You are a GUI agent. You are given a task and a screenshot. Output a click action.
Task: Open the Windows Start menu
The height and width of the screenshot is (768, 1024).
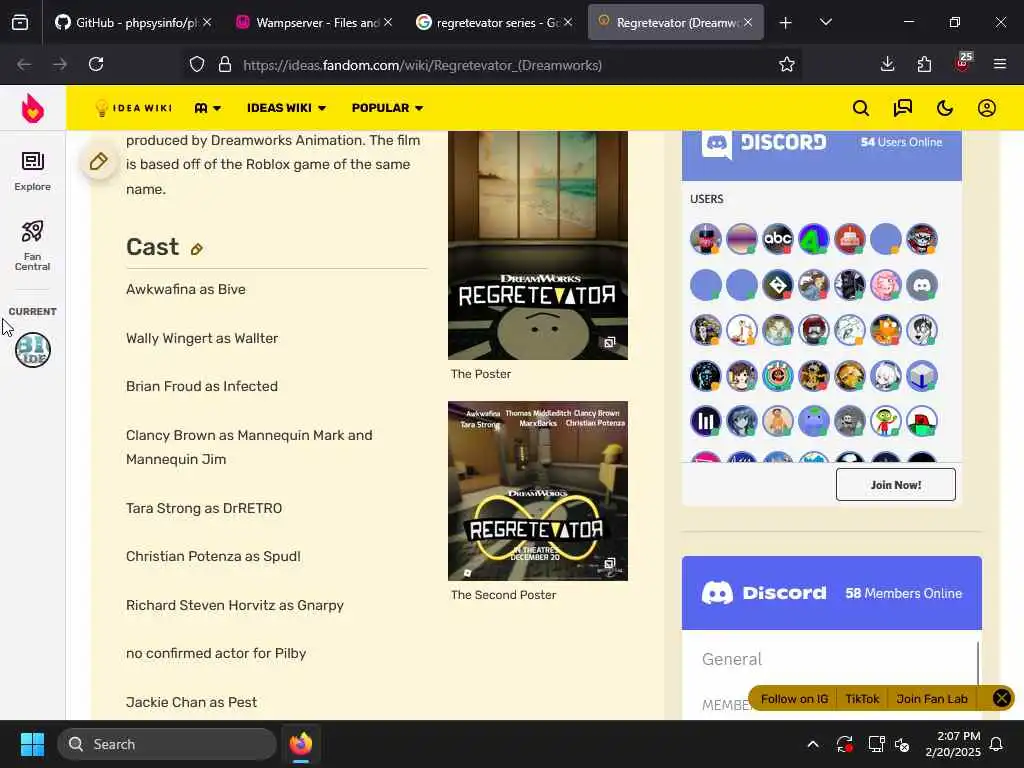(x=32, y=744)
